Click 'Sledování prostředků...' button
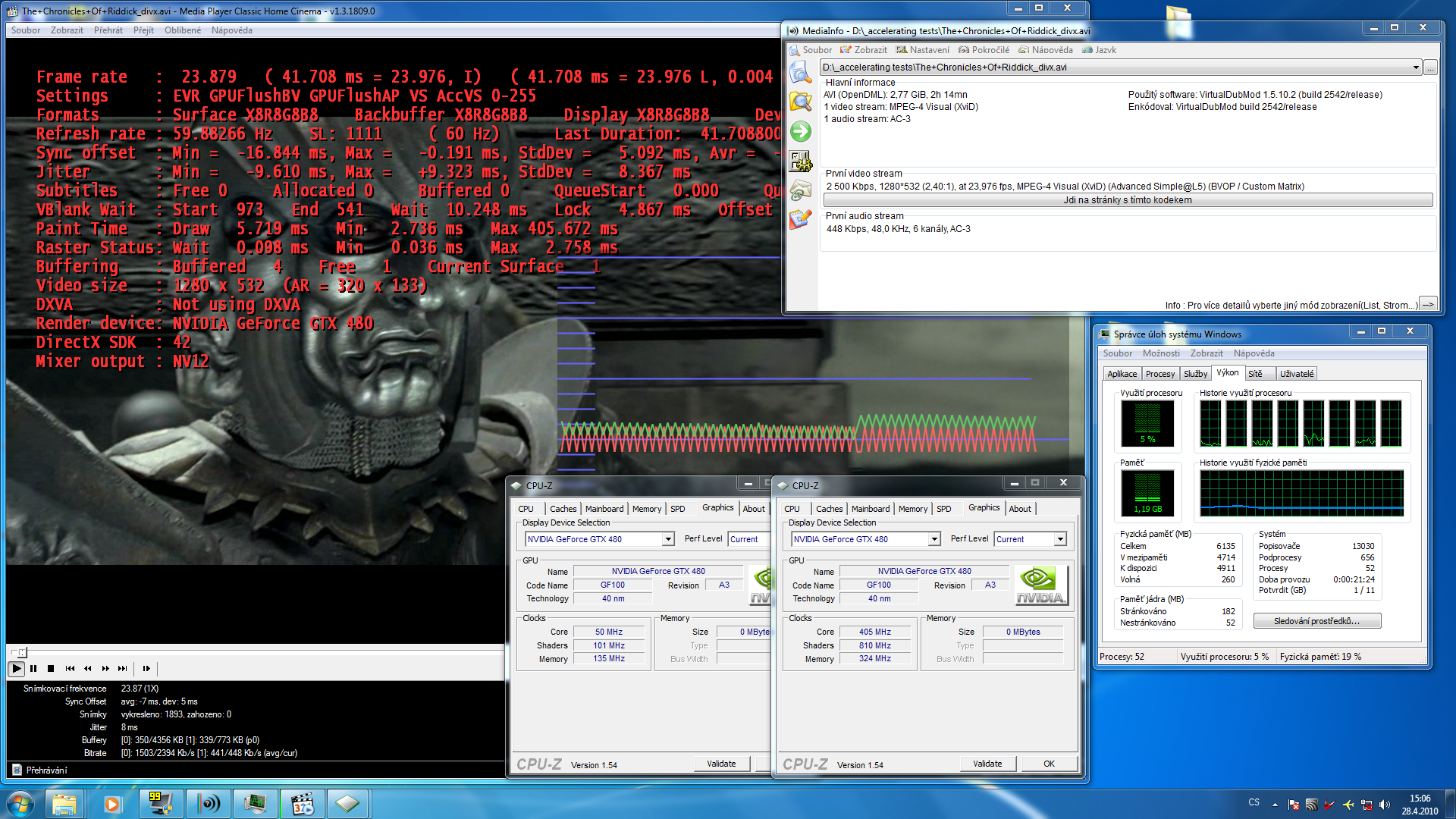The height and width of the screenshot is (819, 1456). pos(1316,621)
